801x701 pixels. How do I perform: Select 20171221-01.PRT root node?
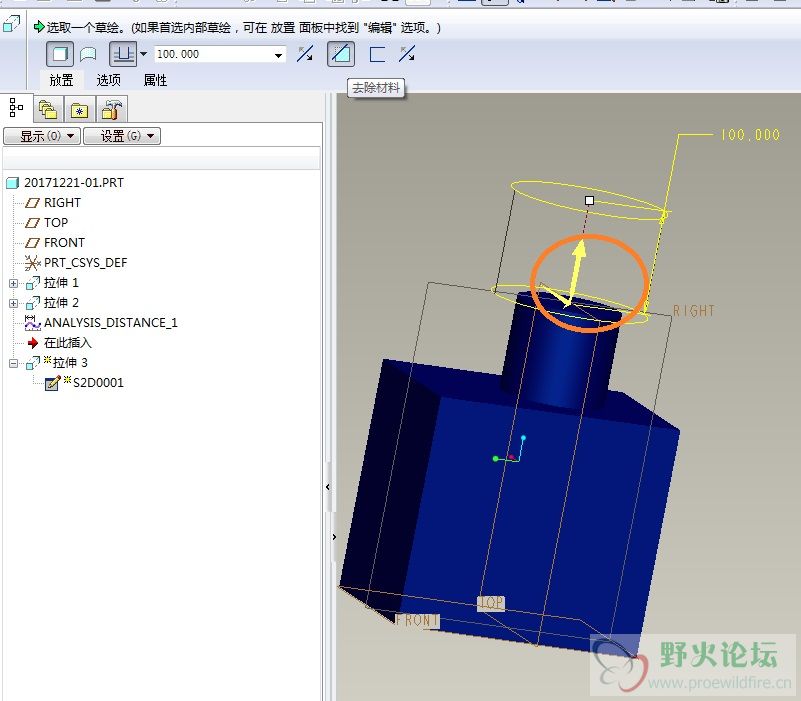[74, 182]
